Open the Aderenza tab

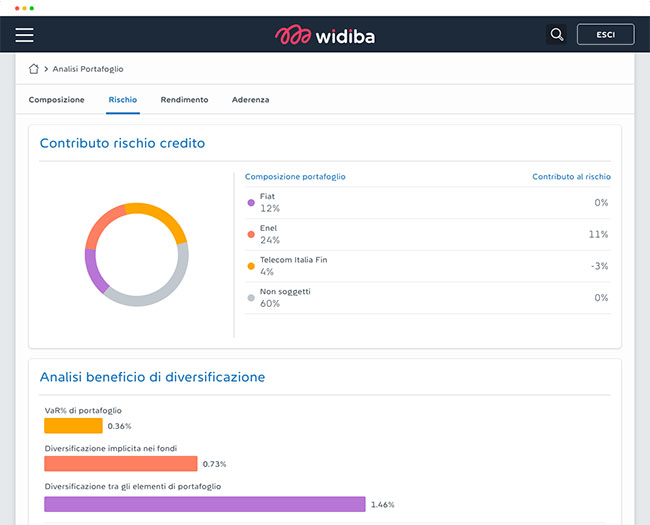tap(250, 100)
